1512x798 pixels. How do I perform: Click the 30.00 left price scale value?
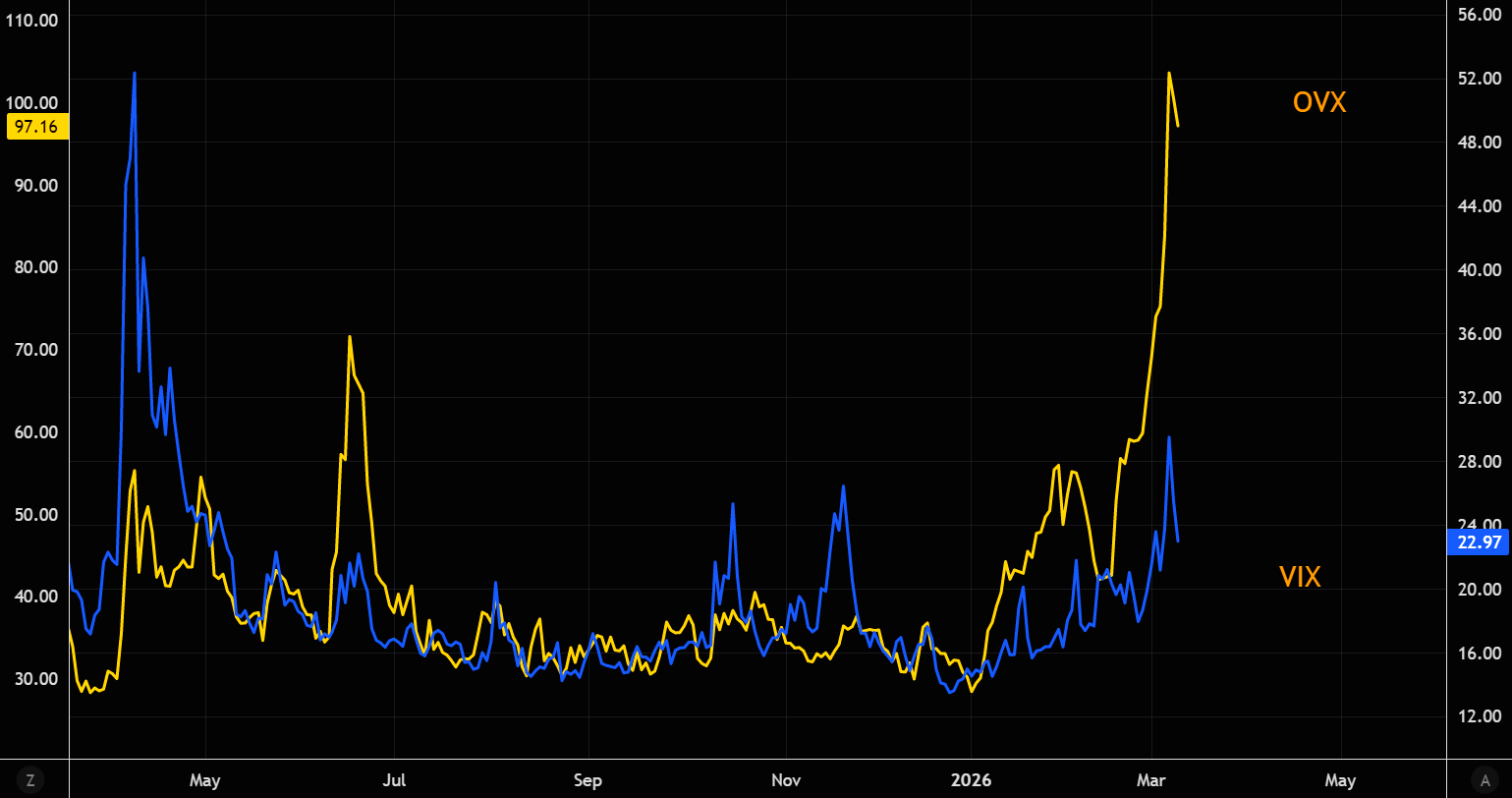35,679
